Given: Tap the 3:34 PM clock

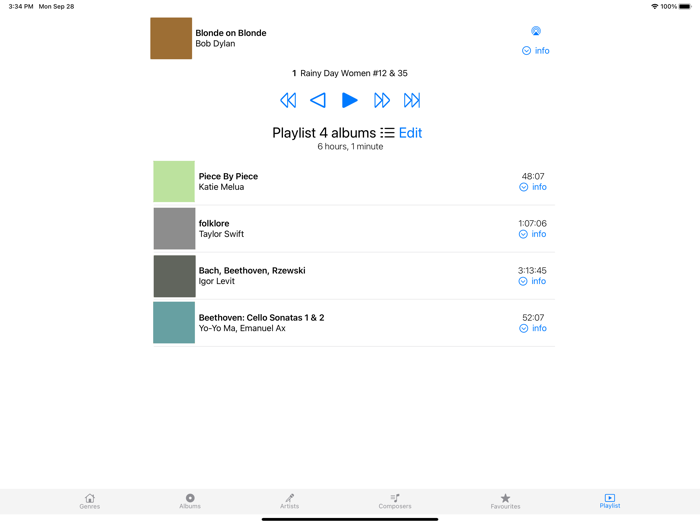Looking at the screenshot, I should point(21,6).
